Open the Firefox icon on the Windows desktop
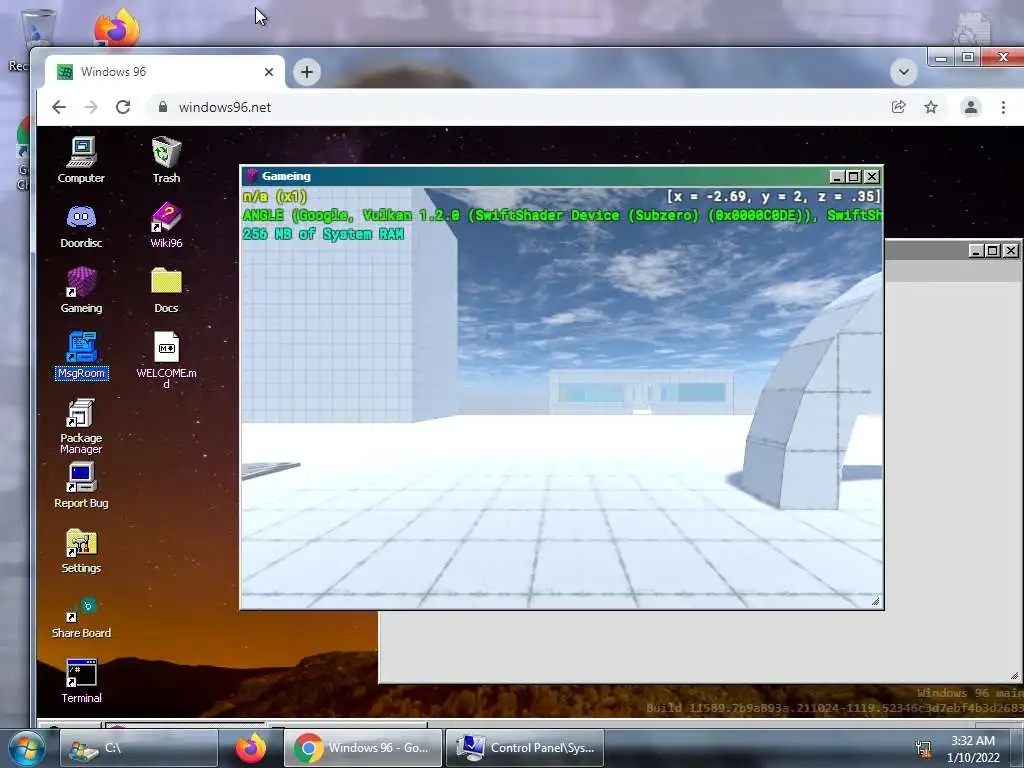Image resolution: width=1024 pixels, height=768 pixels. [116, 27]
